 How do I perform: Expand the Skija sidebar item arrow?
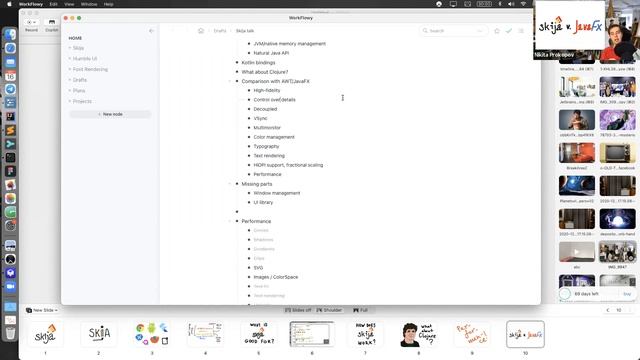[x=70, y=48]
